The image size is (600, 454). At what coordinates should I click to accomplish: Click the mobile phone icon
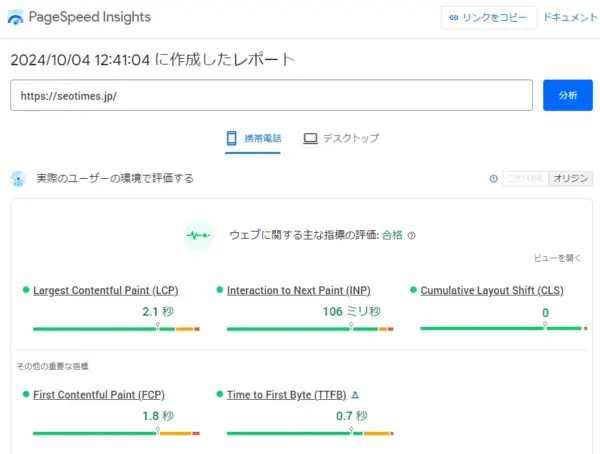232,138
